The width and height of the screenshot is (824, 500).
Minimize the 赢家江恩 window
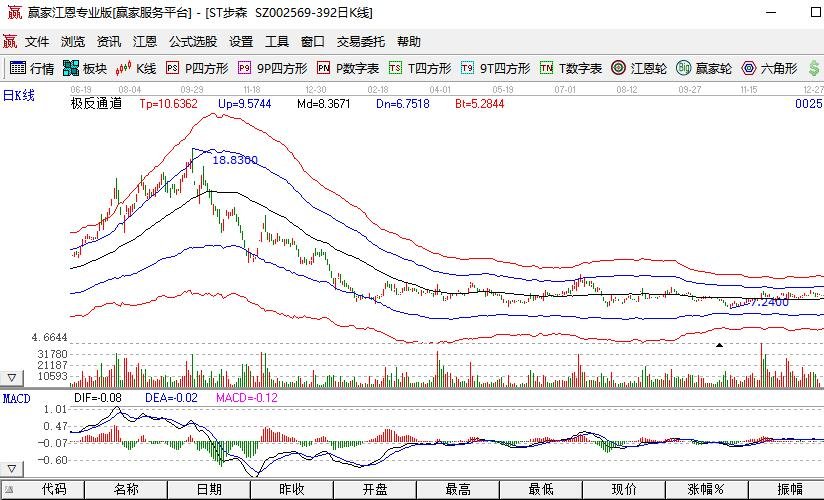coord(771,13)
